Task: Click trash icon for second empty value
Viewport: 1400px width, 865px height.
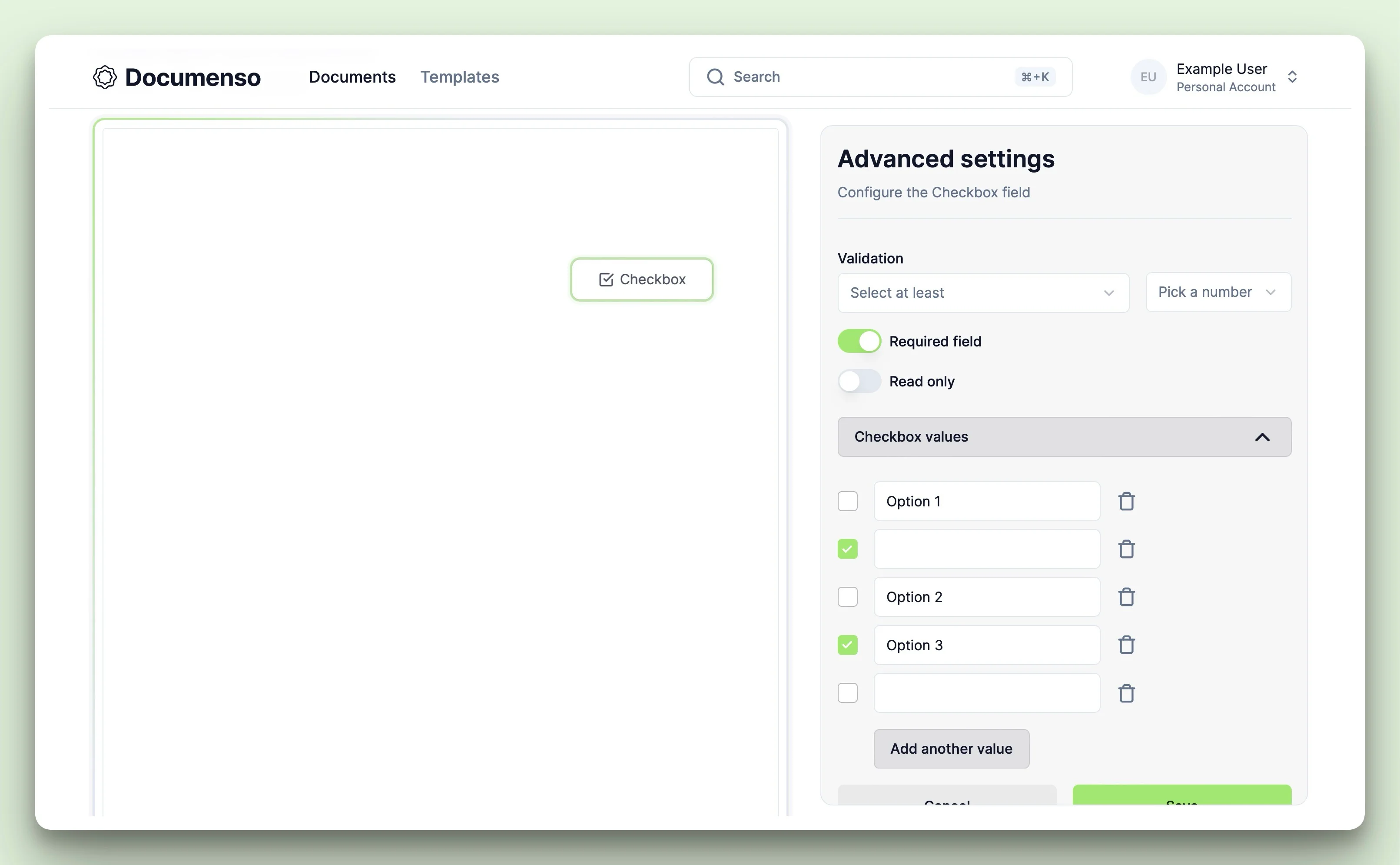Action: click(x=1126, y=549)
